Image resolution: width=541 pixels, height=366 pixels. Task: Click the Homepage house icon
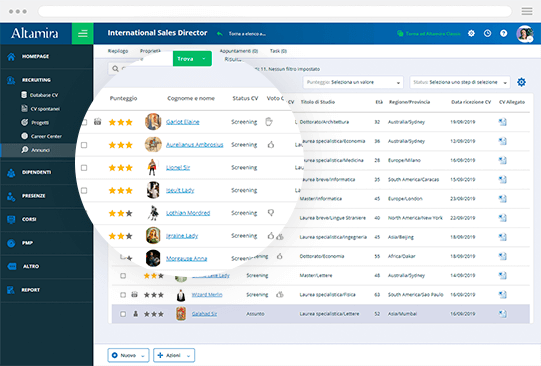click(x=11, y=57)
